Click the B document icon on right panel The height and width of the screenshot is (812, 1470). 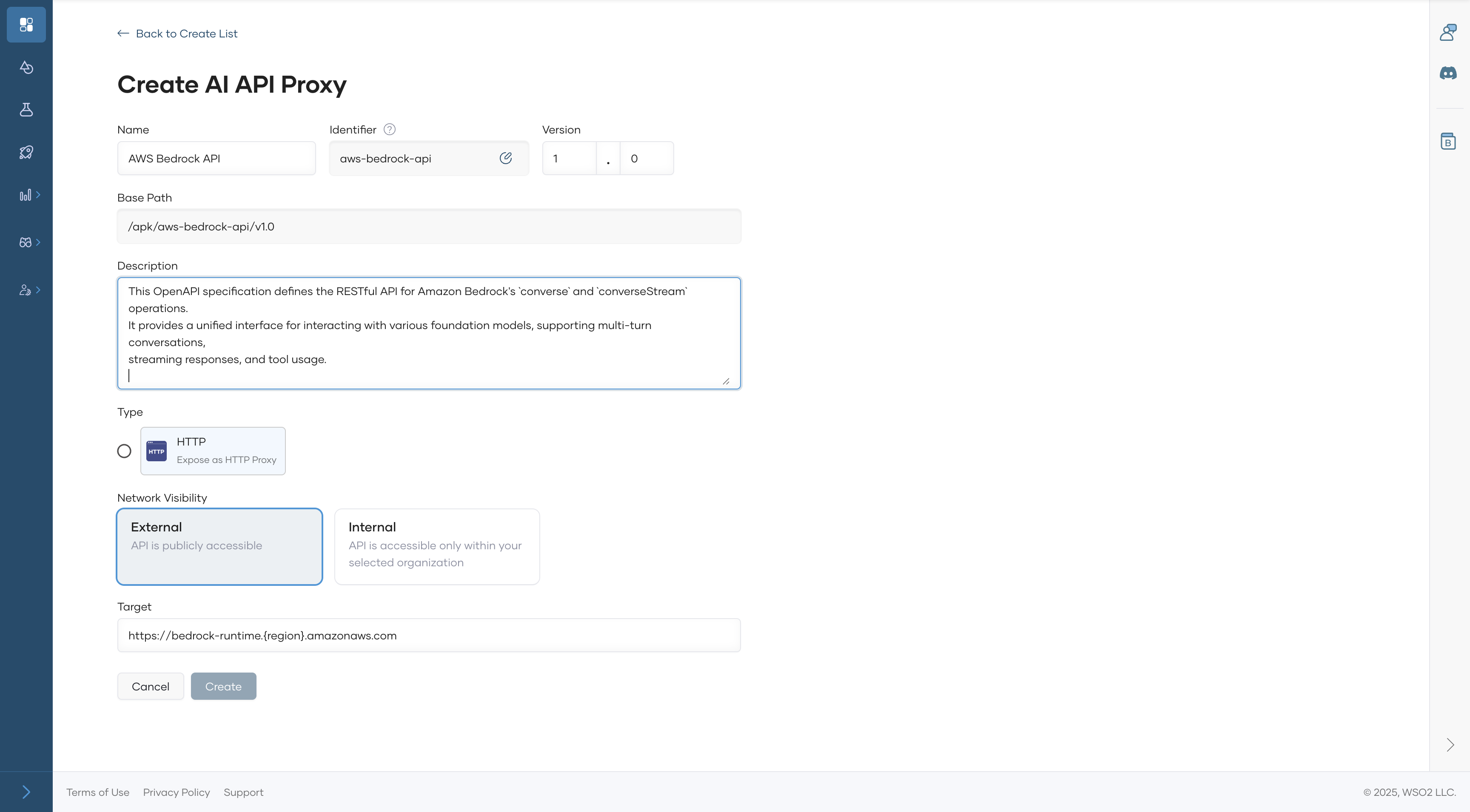(x=1448, y=141)
